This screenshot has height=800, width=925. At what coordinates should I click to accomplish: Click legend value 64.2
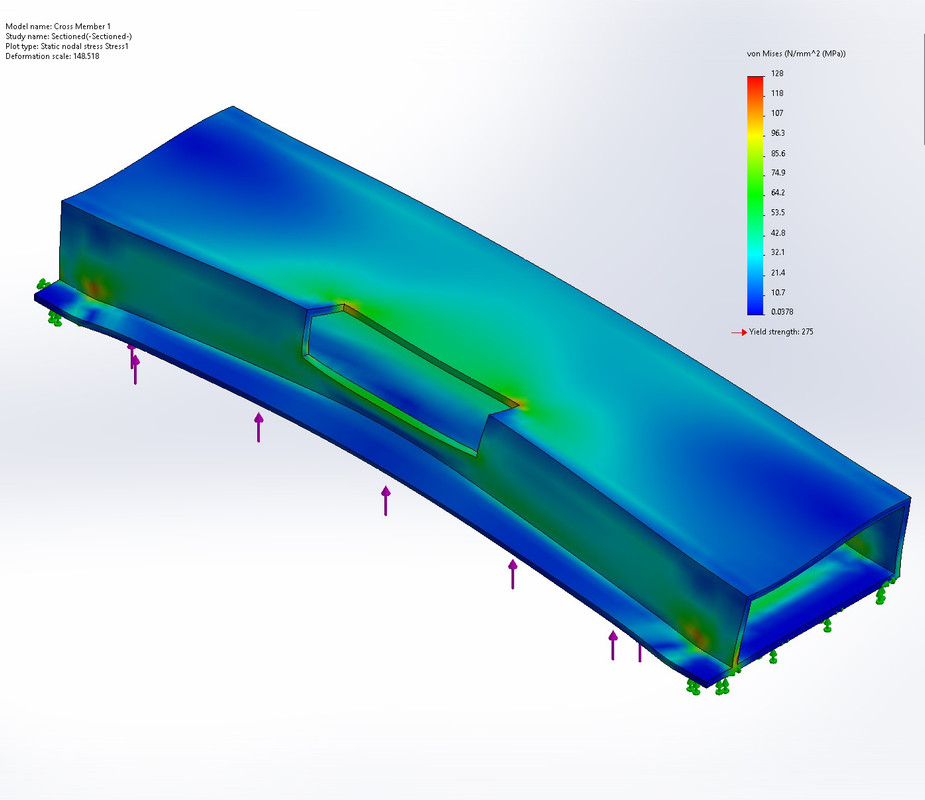coord(778,193)
